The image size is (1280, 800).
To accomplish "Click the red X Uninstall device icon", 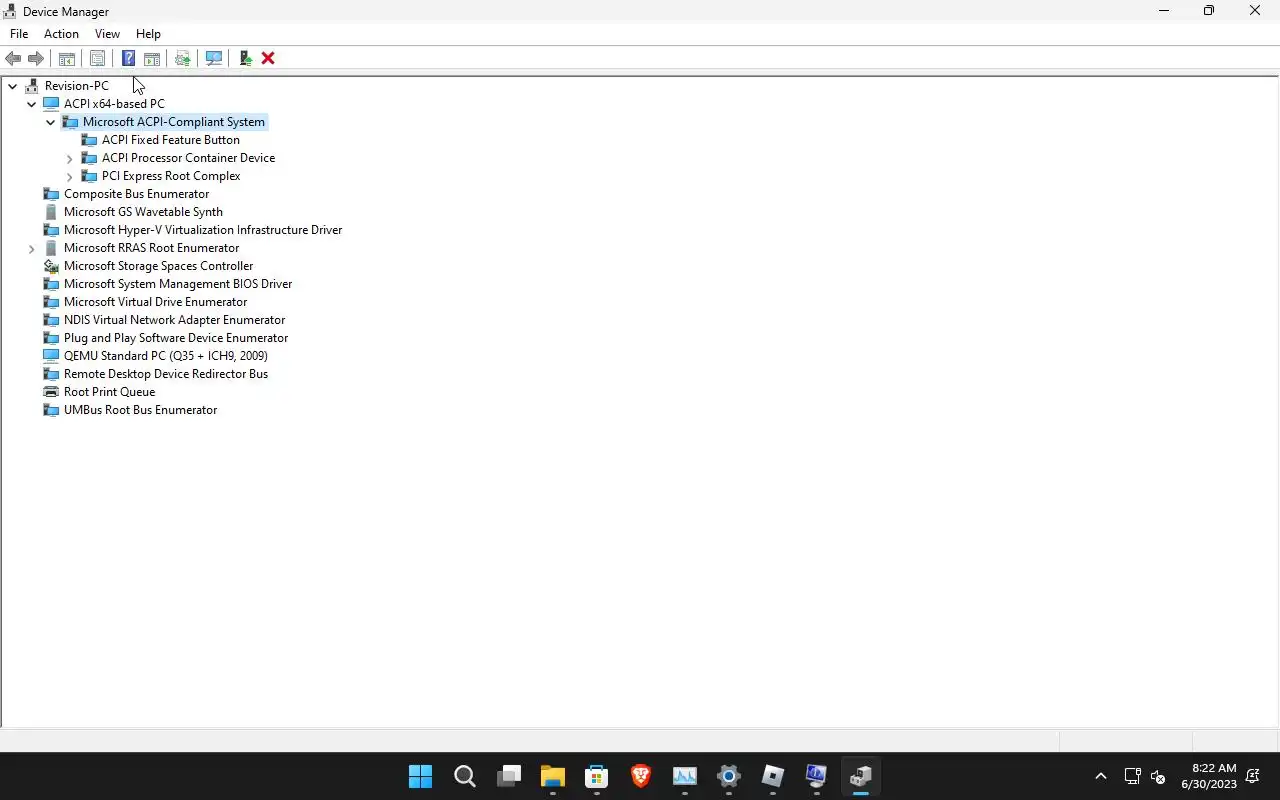I will point(268,58).
